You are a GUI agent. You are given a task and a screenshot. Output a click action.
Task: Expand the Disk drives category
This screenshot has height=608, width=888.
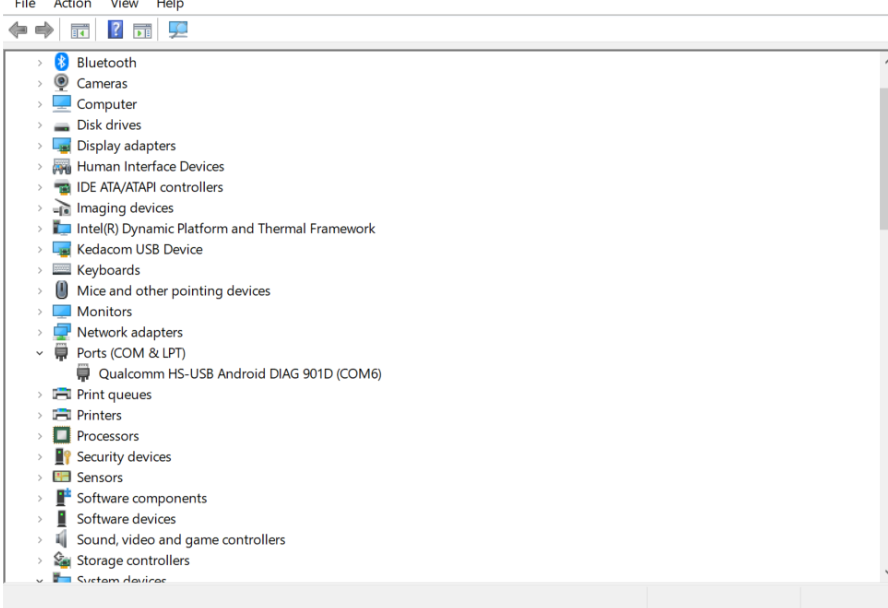[40, 125]
